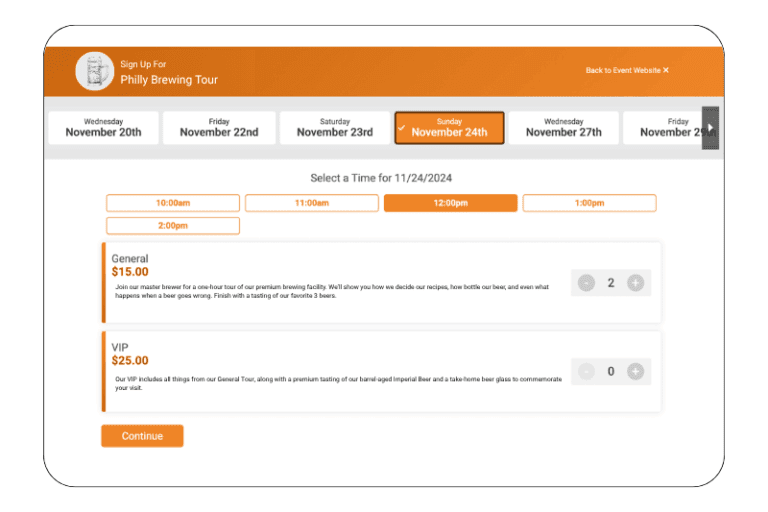This screenshot has width=768, height=512.
Task: Click the VIP ticket quantity field
Action: (611, 372)
